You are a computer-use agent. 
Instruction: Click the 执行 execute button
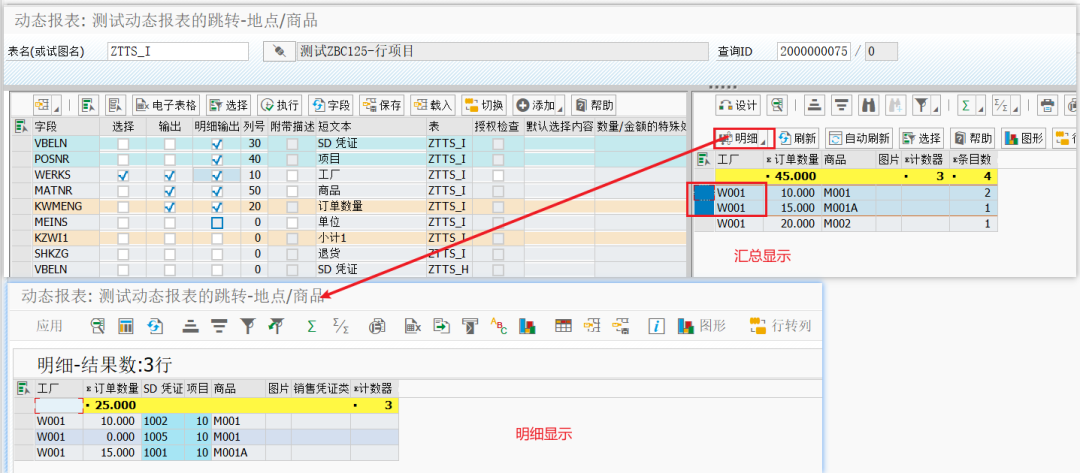tap(280, 105)
